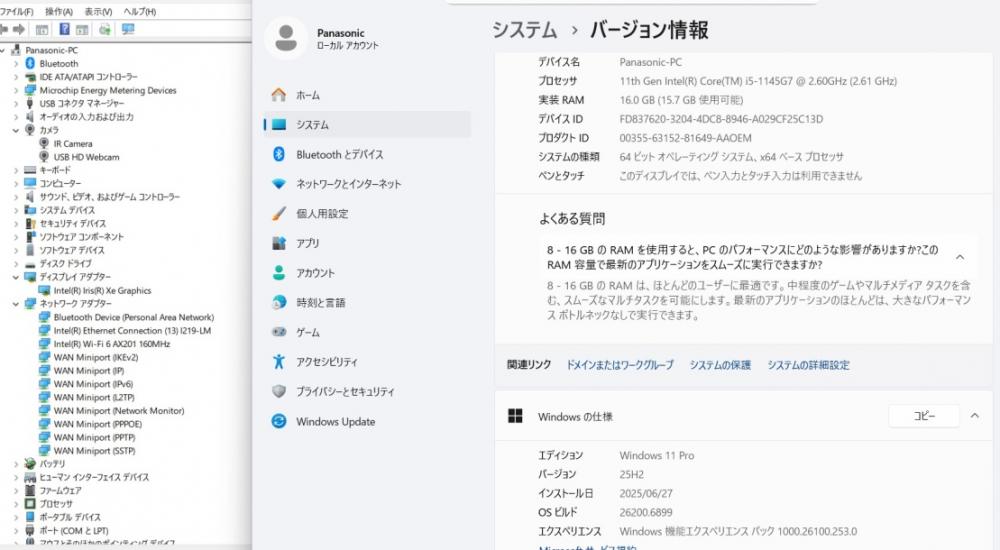Expand the セキュリティ デバイス category
This screenshot has height=550, width=1000.
tap(16, 223)
